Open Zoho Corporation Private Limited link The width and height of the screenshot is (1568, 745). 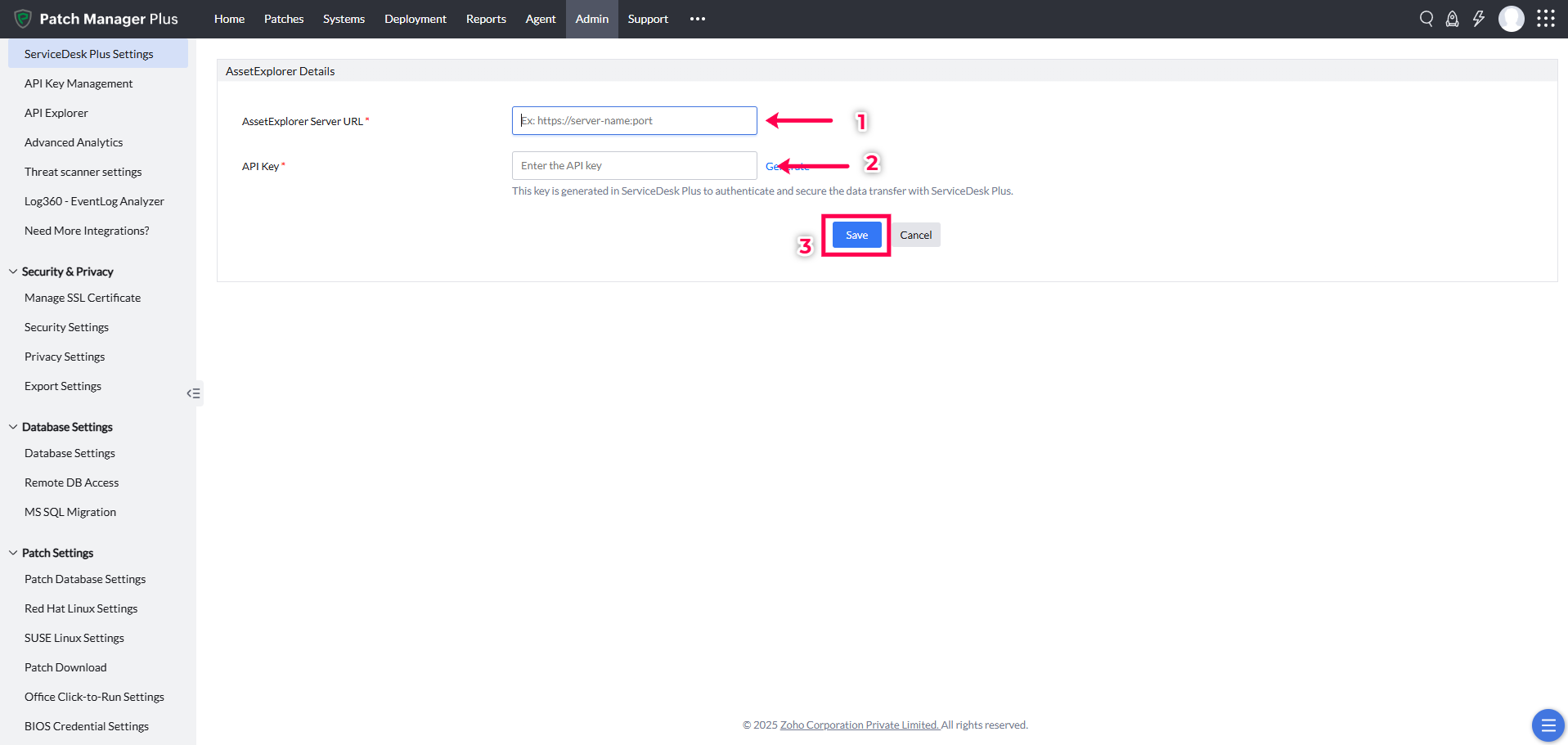(x=860, y=725)
